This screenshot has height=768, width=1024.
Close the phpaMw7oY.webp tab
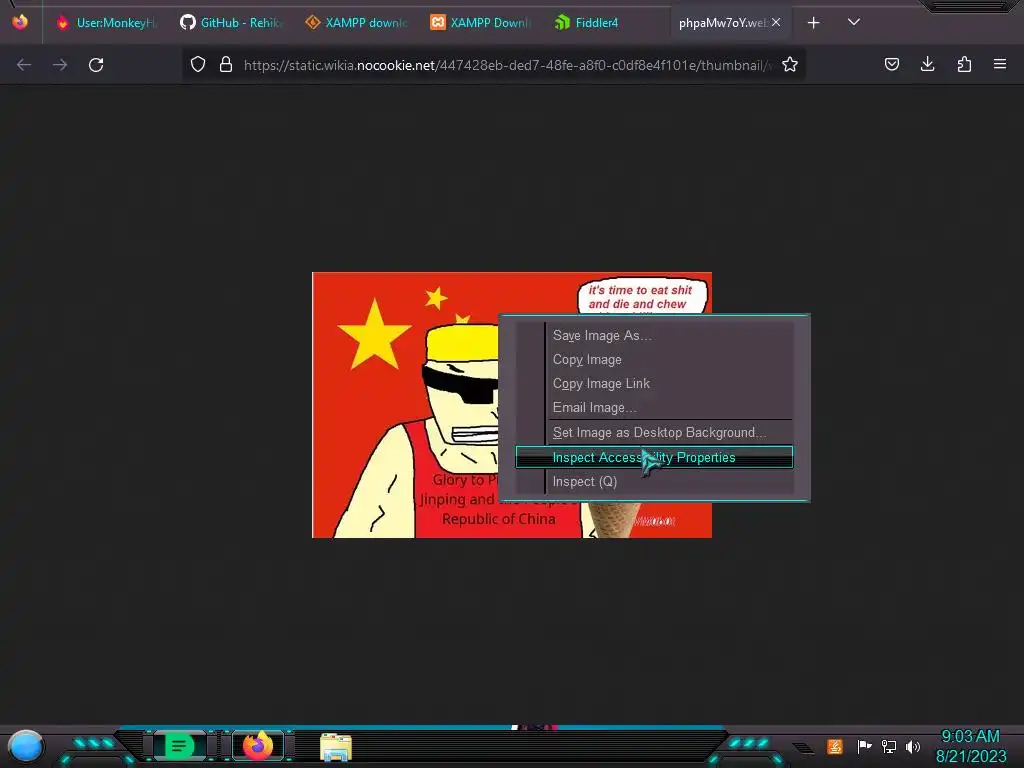pyautogui.click(x=776, y=22)
